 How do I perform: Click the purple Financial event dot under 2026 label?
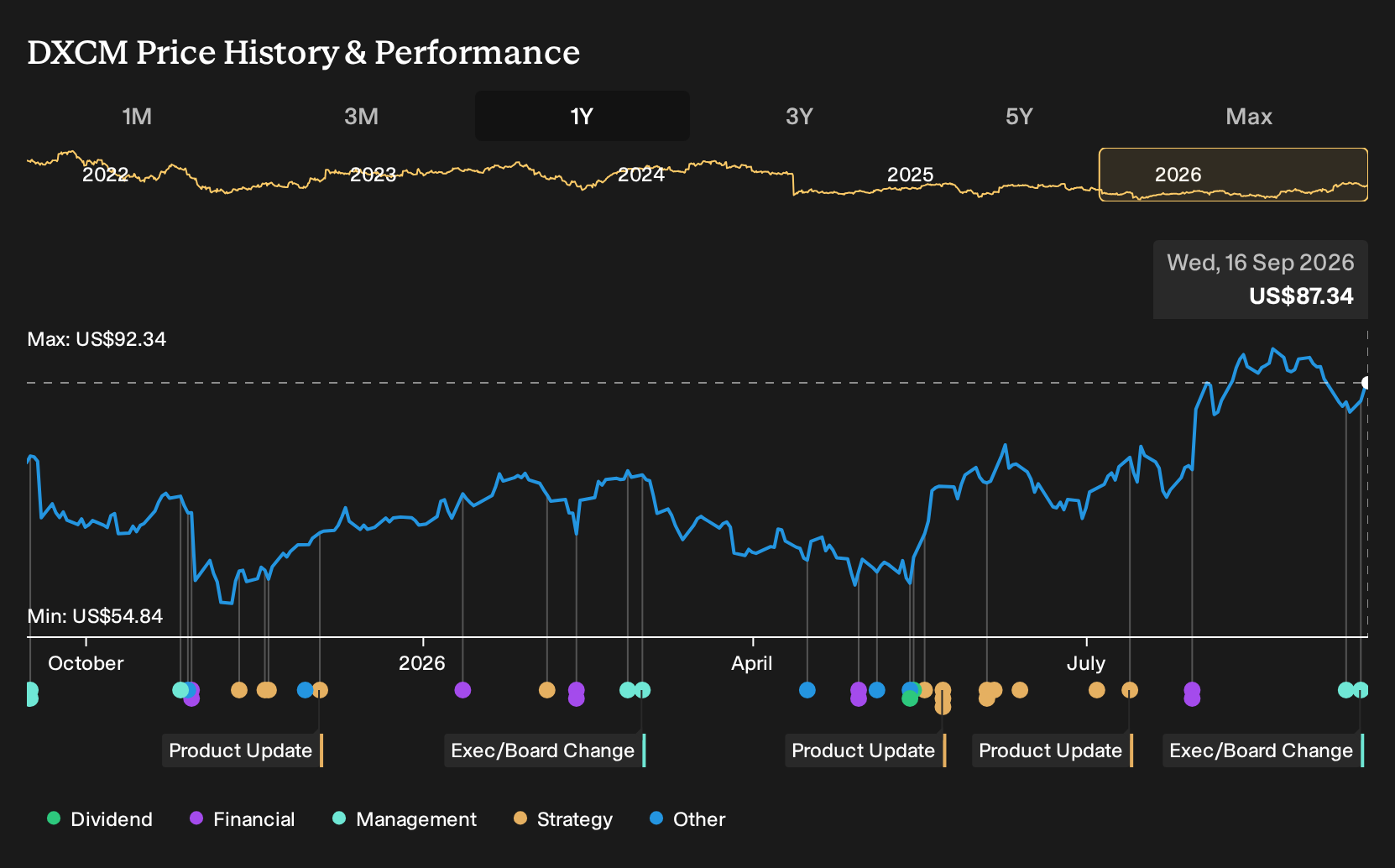tap(462, 690)
